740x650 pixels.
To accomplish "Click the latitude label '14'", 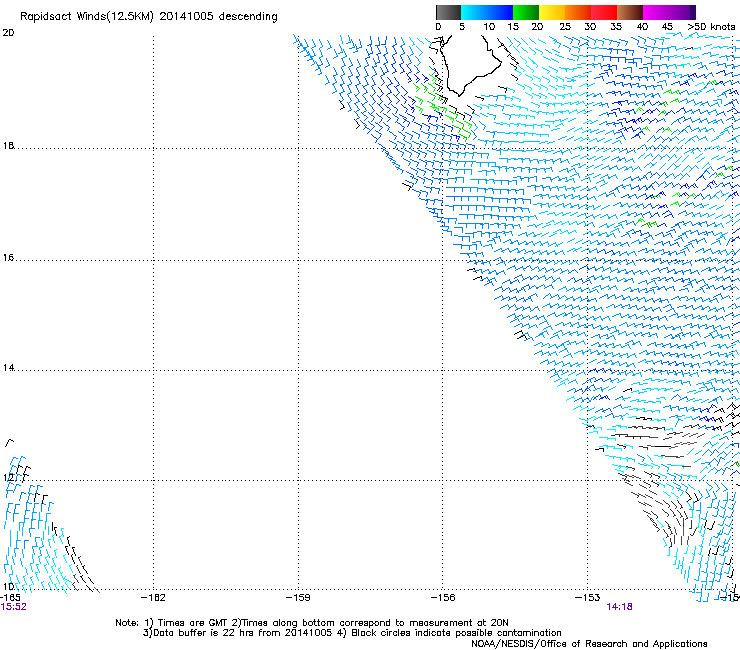I will (x=8, y=368).
